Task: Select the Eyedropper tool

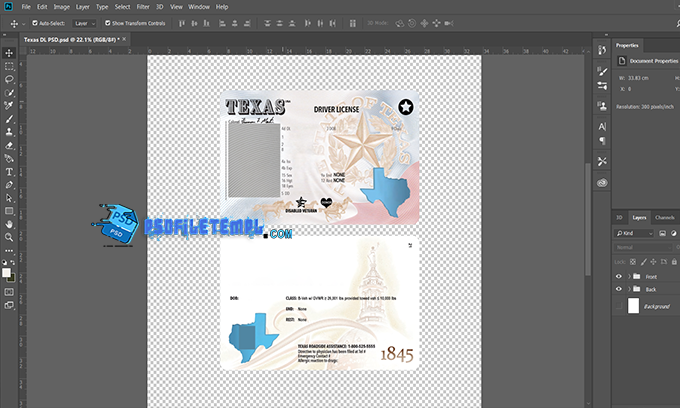Action: 9,105
